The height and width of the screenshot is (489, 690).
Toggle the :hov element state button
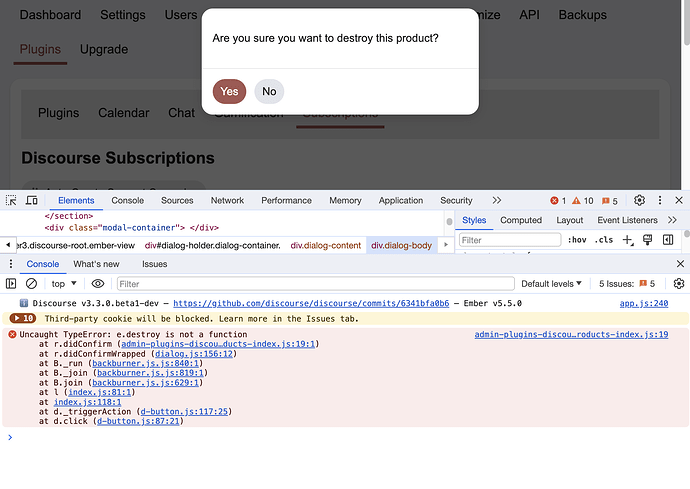pos(577,240)
